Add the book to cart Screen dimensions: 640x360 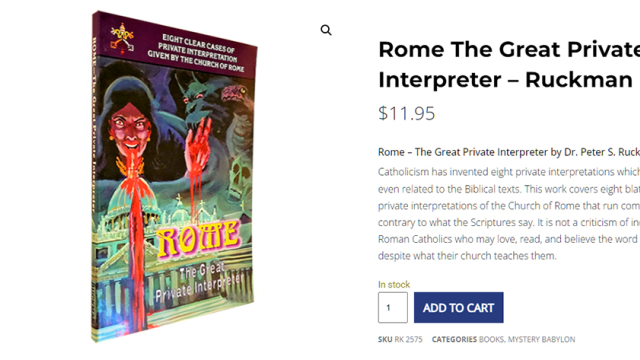(x=458, y=307)
